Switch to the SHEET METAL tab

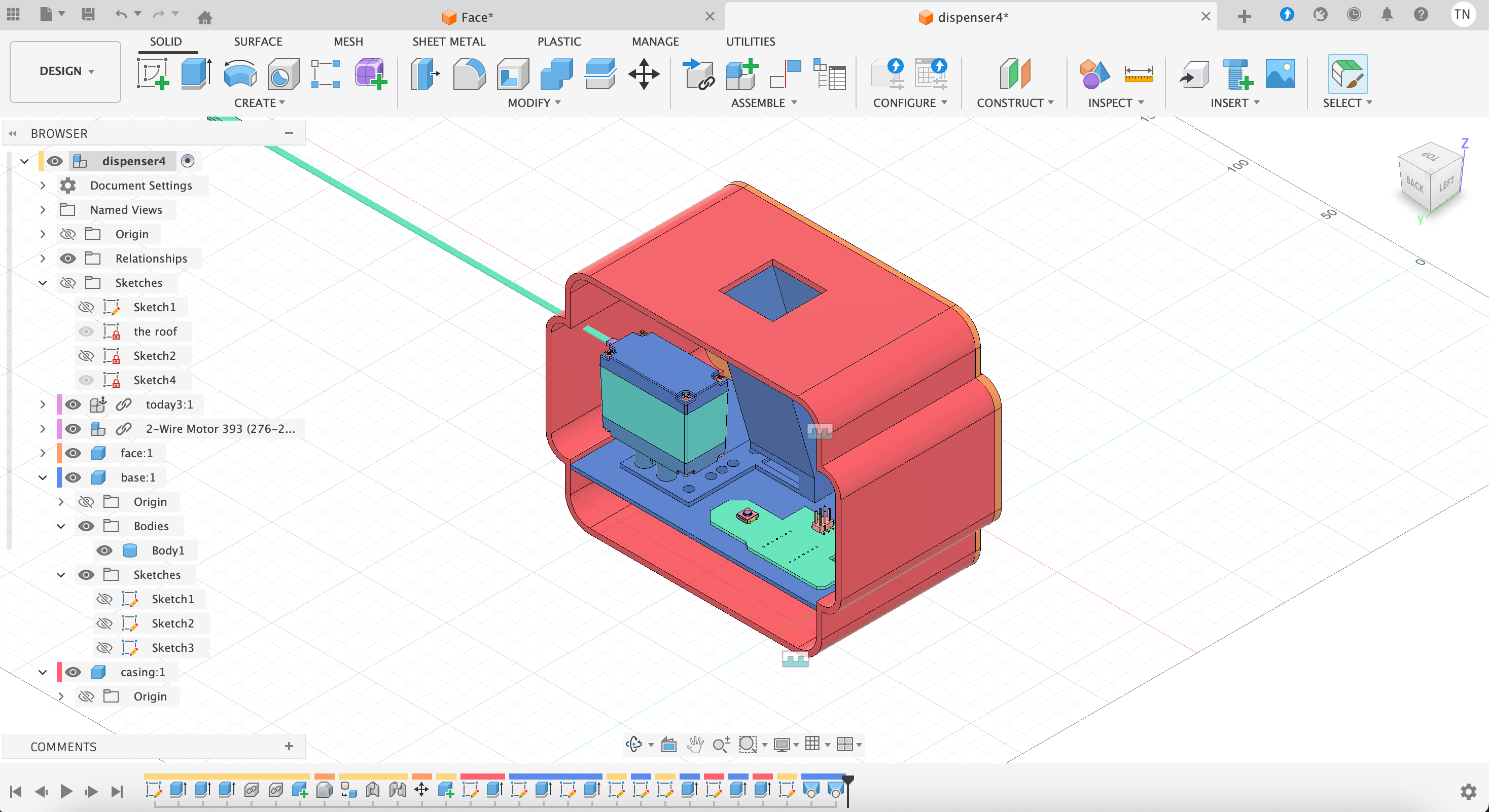click(448, 42)
